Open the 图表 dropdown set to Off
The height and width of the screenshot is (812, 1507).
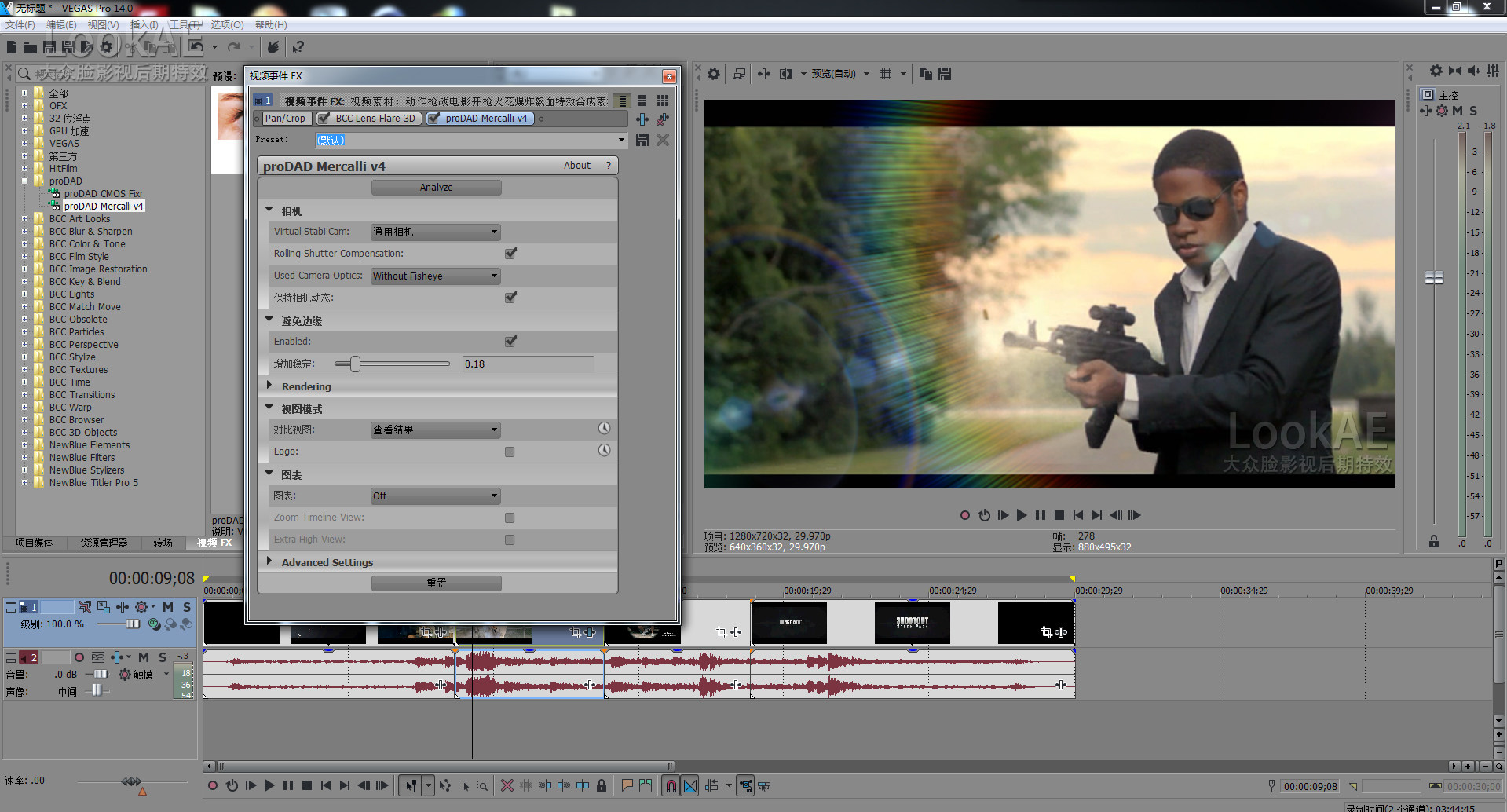click(436, 496)
